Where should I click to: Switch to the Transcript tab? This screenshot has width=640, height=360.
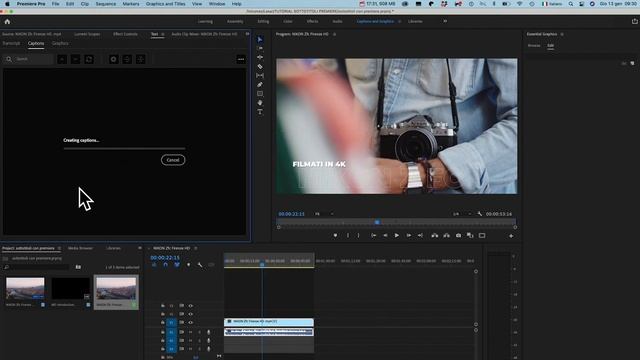[11, 43]
